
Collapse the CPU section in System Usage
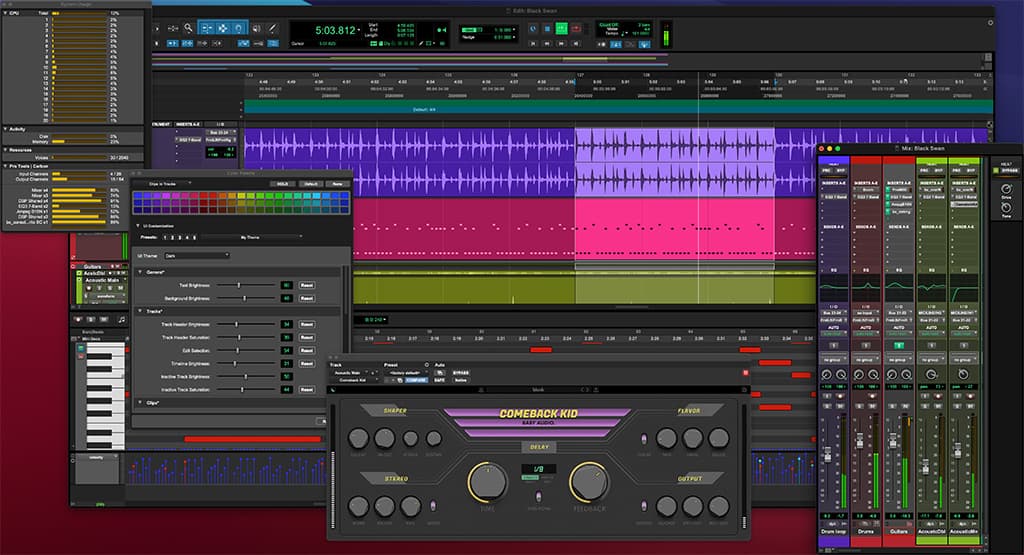pyautogui.click(x=6, y=12)
